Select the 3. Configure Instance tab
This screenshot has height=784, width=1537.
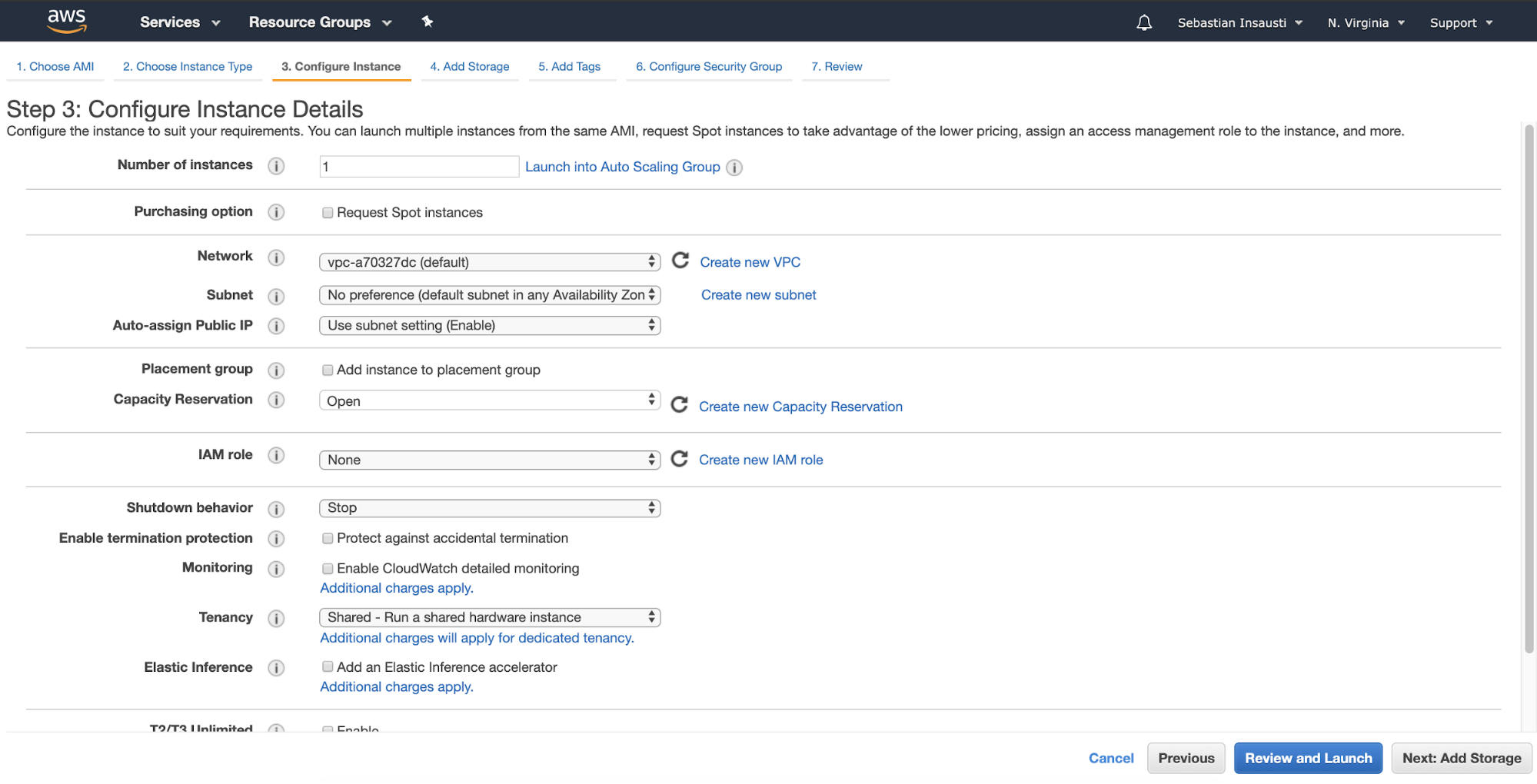341,67
